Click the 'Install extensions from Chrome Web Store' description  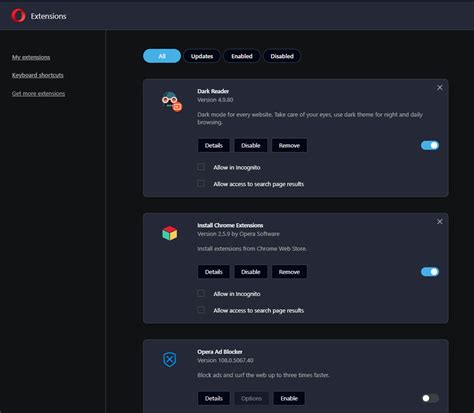252,249
